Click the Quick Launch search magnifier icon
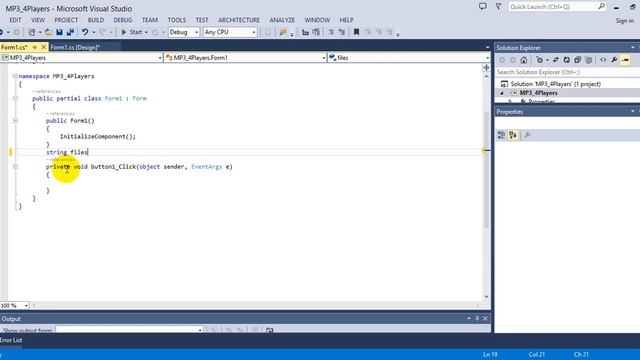The width and height of the screenshot is (640, 360). click(602, 7)
